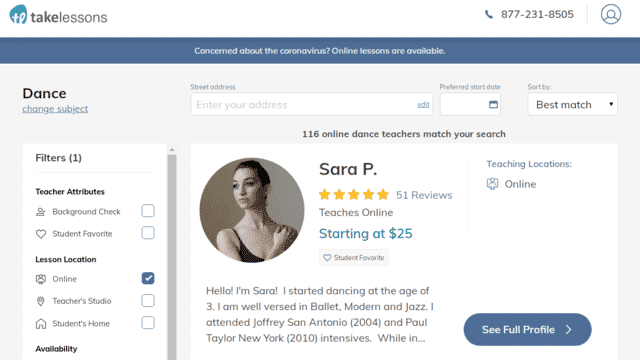Open the user account profile icon

[x=611, y=14]
